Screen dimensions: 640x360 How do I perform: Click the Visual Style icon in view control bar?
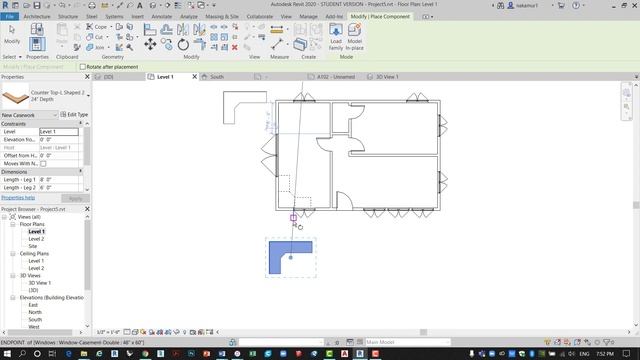coord(135,332)
